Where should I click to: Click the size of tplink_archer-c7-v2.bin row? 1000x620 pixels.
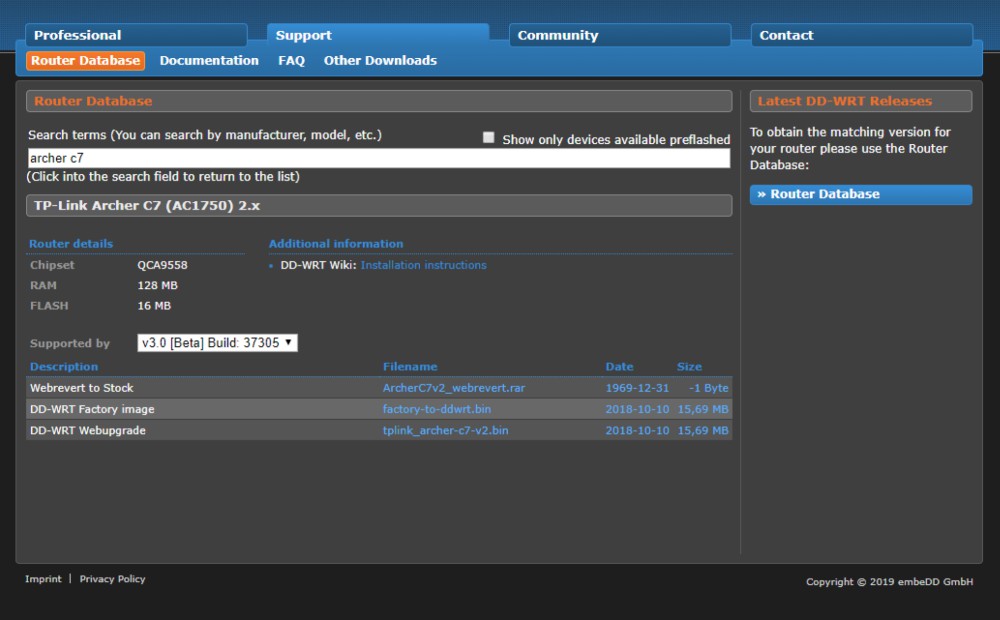click(703, 431)
